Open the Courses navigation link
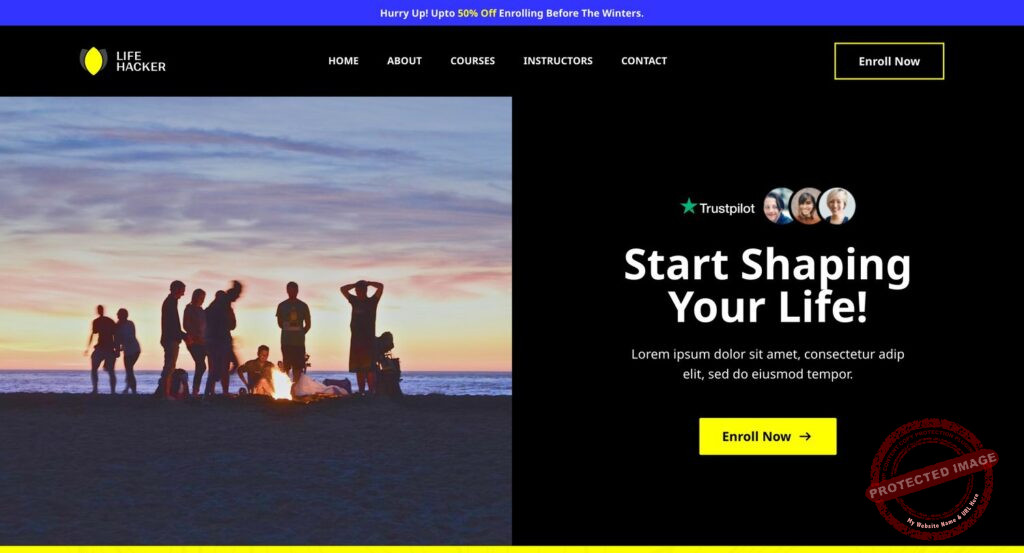The width and height of the screenshot is (1024, 553). (x=473, y=61)
